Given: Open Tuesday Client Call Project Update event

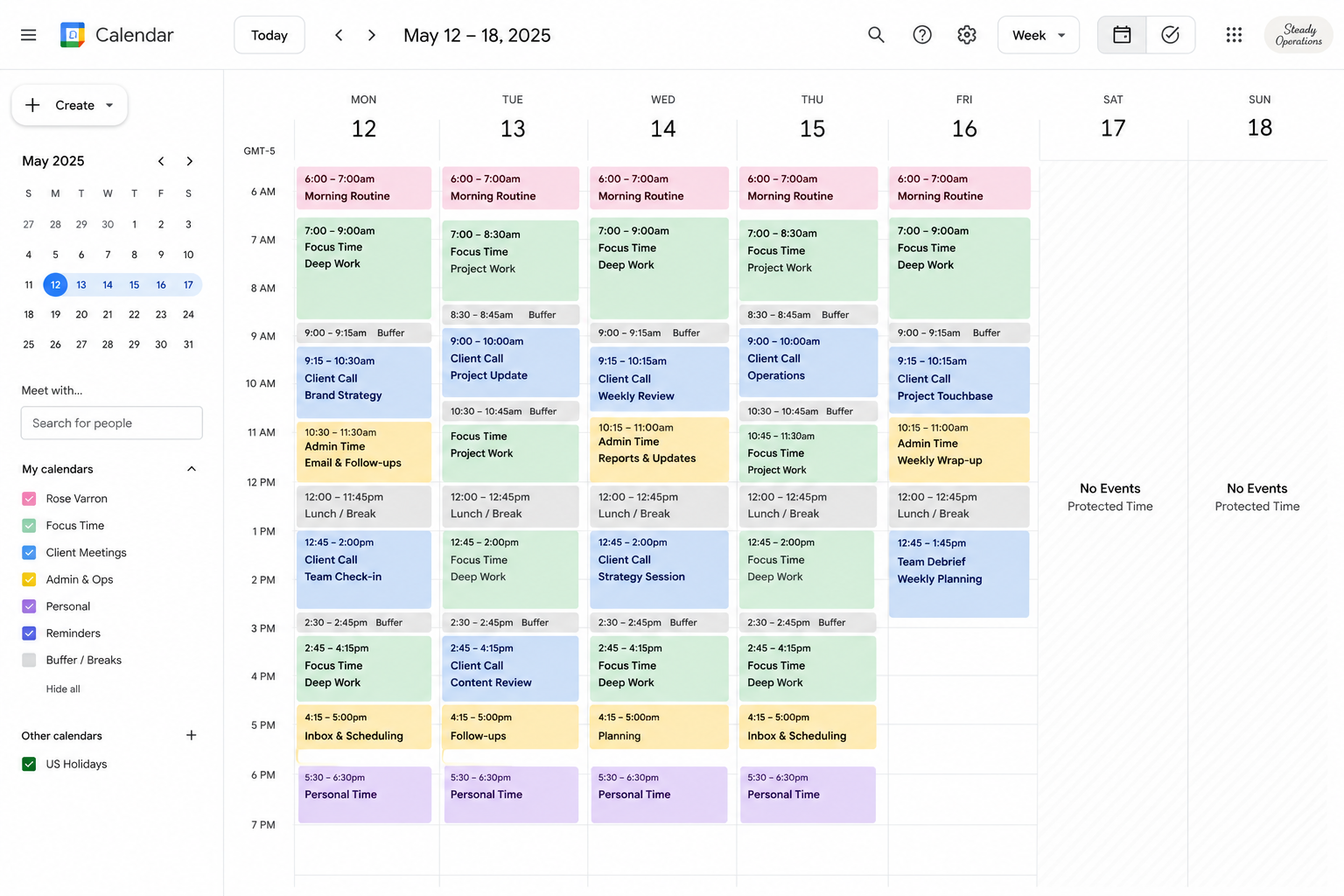Looking at the screenshot, I should 511,362.
